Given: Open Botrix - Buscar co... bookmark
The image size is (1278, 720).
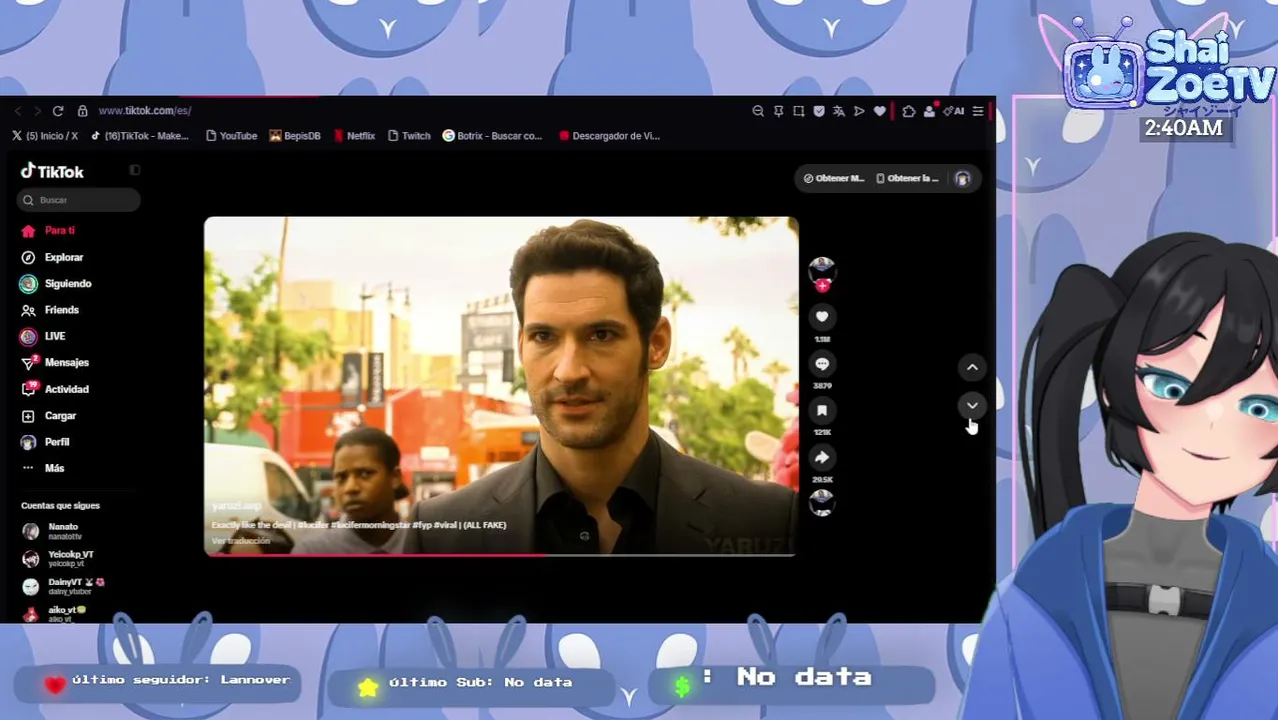Looking at the screenshot, I should (x=492, y=136).
